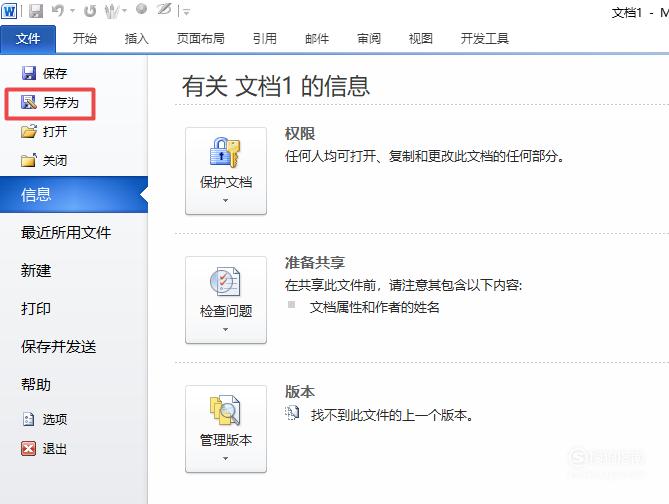Select 帮助 in the sidebar
The height and width of the screenshot is (504, 669).
[x=36, y=385]
